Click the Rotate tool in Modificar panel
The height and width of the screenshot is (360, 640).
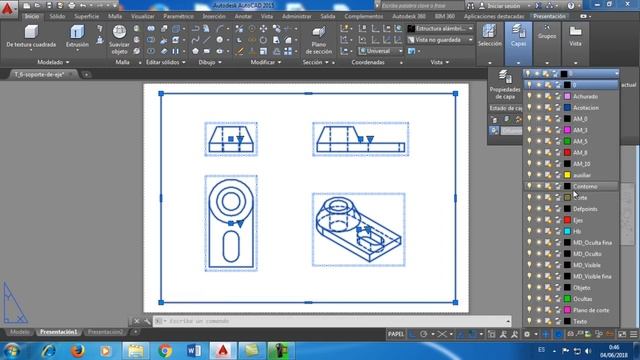(264, 40)
